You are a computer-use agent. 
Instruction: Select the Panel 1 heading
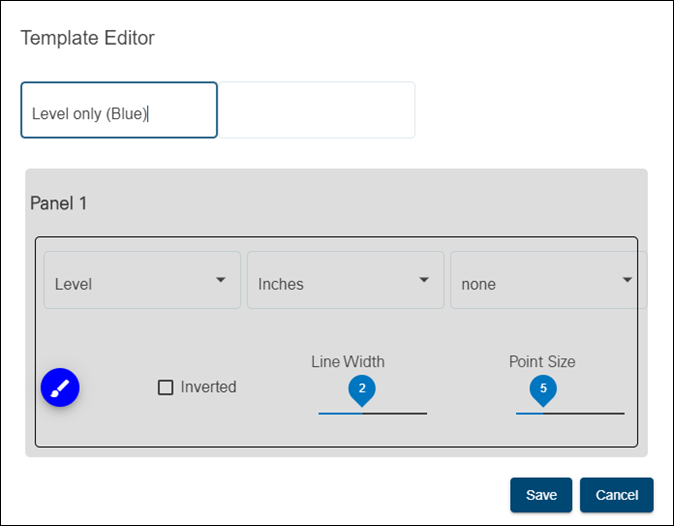[x=59, y=203]
